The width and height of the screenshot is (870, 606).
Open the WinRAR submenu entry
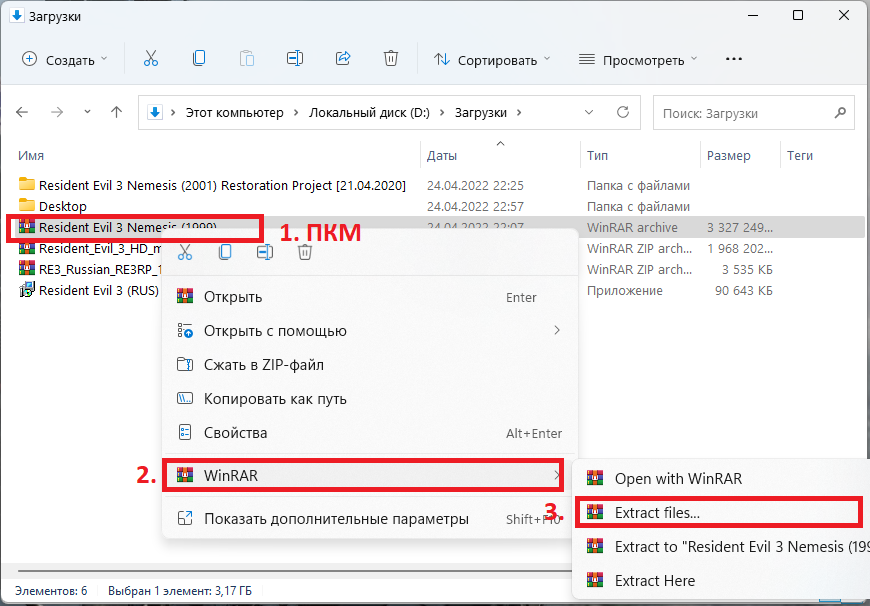(x=363, y=475)
